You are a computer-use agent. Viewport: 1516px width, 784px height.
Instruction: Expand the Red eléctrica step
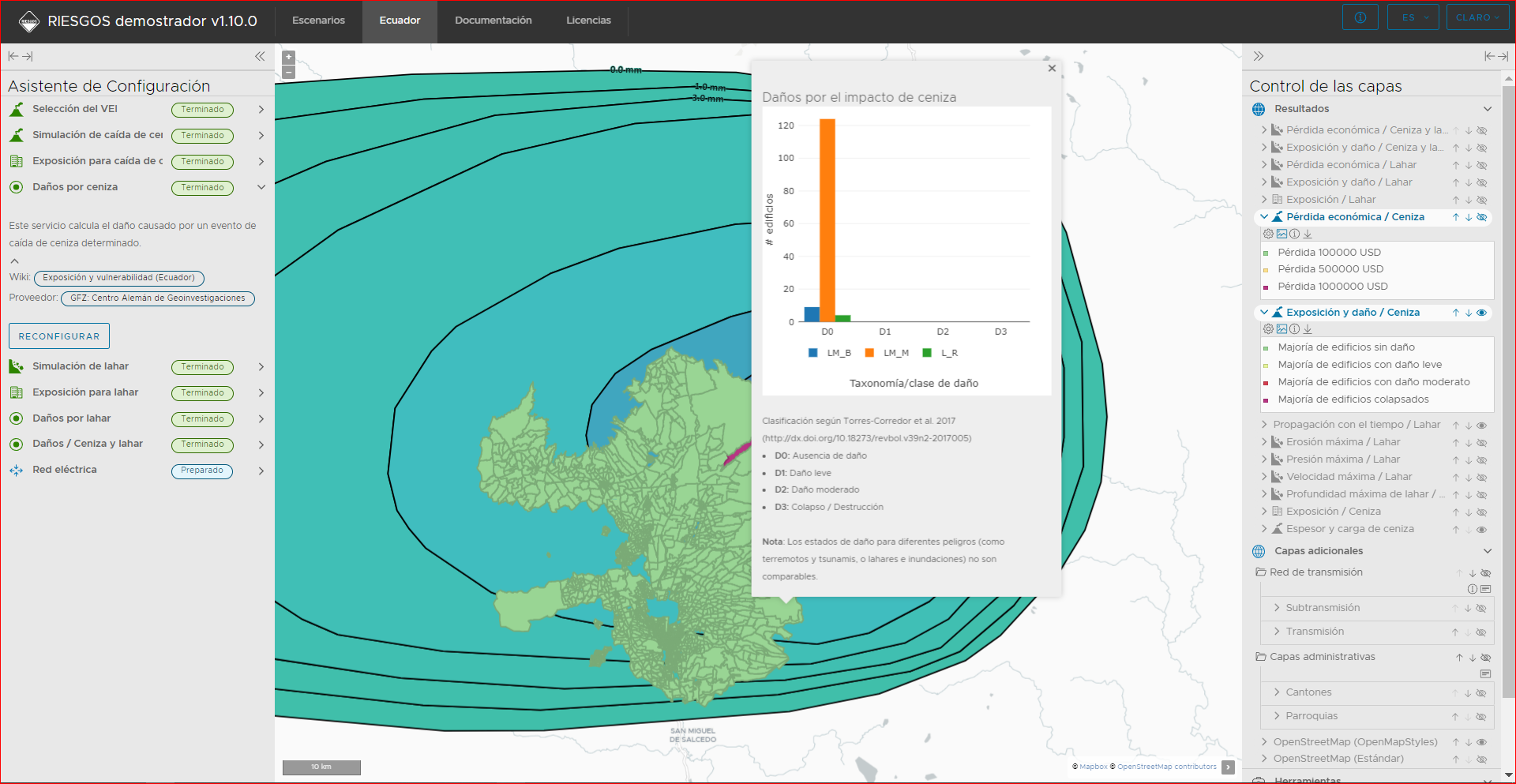click(x=261, y=471)
